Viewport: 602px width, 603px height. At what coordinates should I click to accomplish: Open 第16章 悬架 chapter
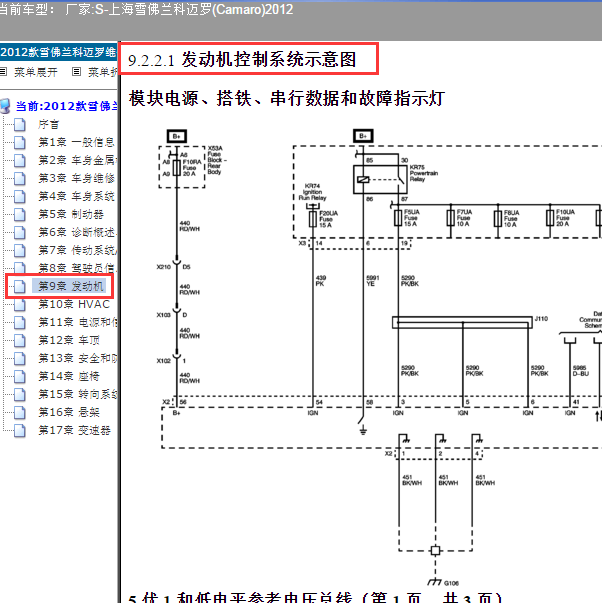coord(69,413)
